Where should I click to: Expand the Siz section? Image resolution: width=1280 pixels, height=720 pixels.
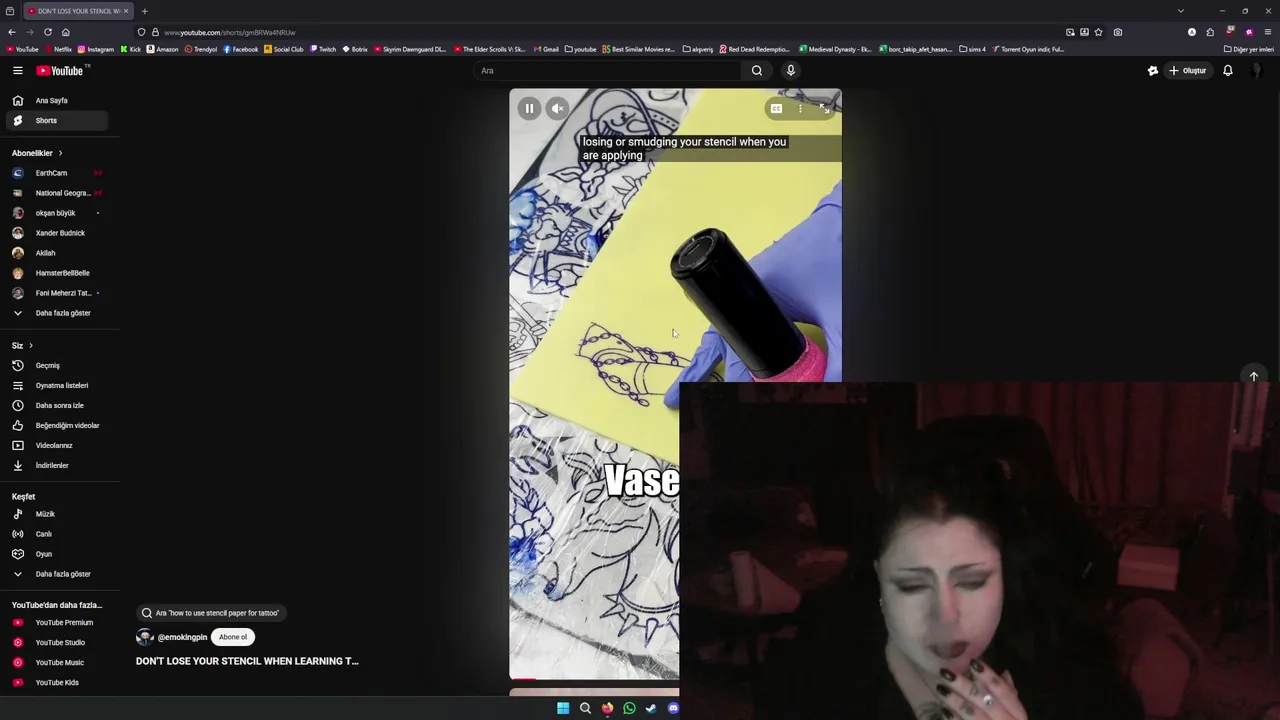coord(22,345)
